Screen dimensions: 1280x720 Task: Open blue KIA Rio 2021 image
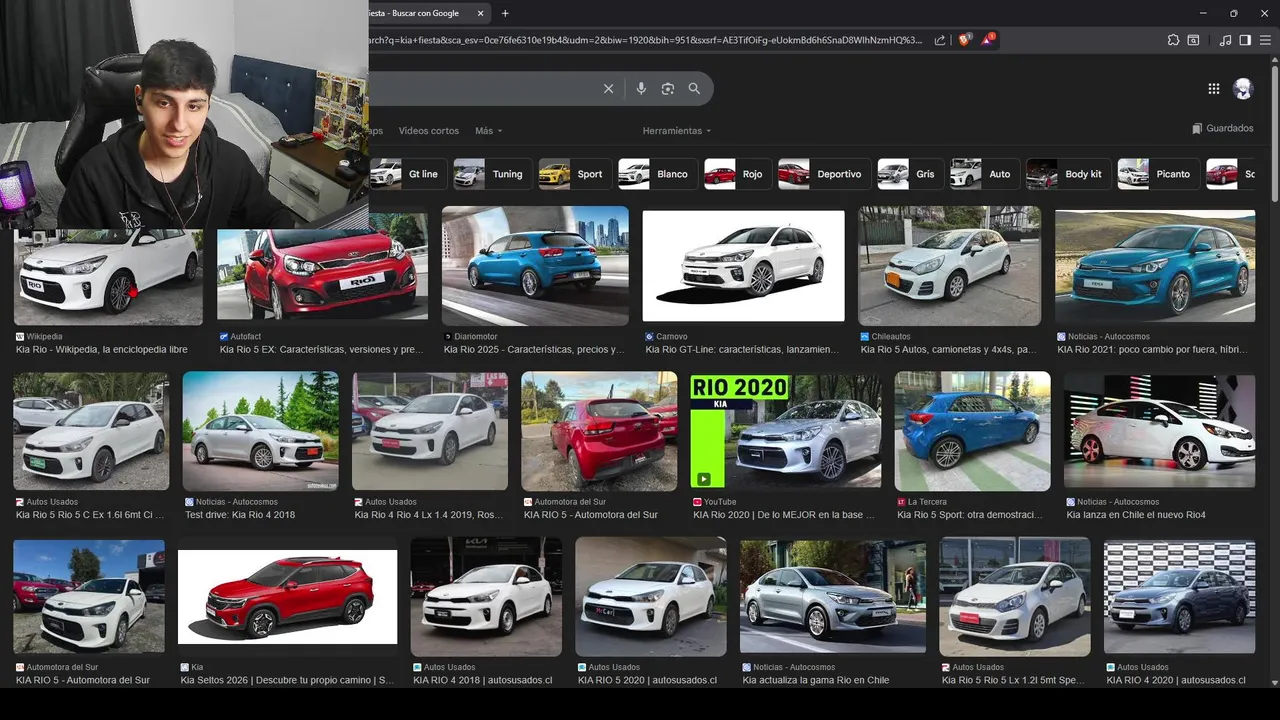click(x=1155, y=266)
